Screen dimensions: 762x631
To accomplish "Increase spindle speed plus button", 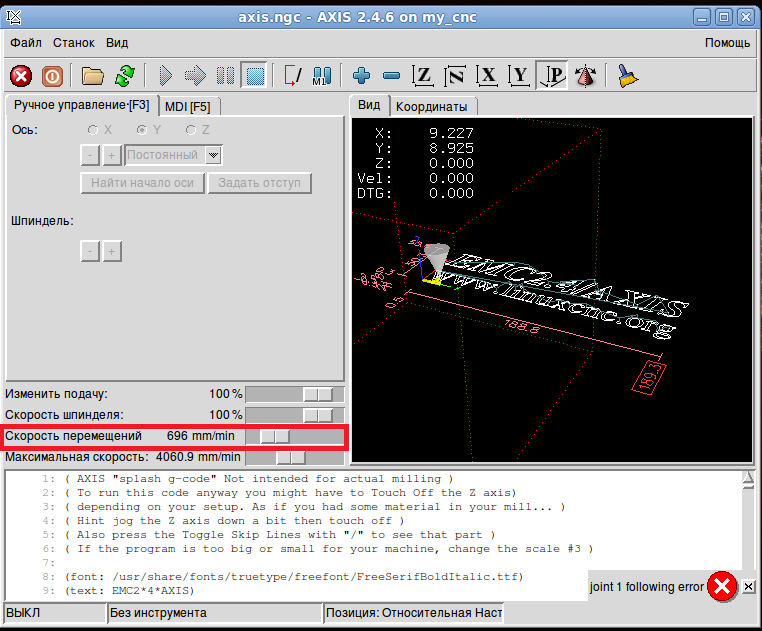I will pyautogui.click(x=112, y=251).
